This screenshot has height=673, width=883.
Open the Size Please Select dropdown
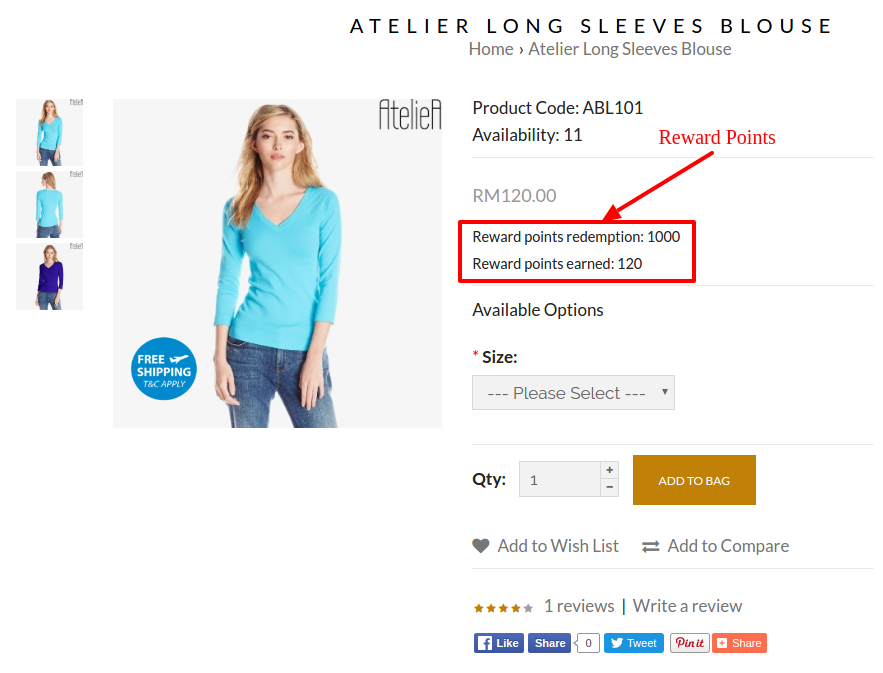[x=573, y=393]
